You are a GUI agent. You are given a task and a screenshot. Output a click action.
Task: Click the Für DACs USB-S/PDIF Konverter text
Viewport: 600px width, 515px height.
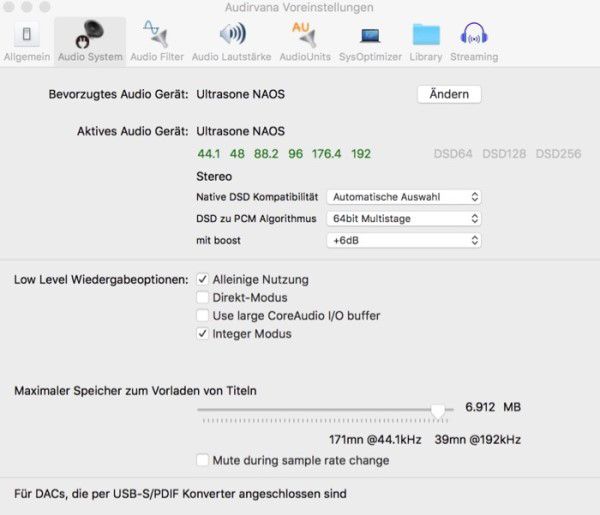coord(180,494)
